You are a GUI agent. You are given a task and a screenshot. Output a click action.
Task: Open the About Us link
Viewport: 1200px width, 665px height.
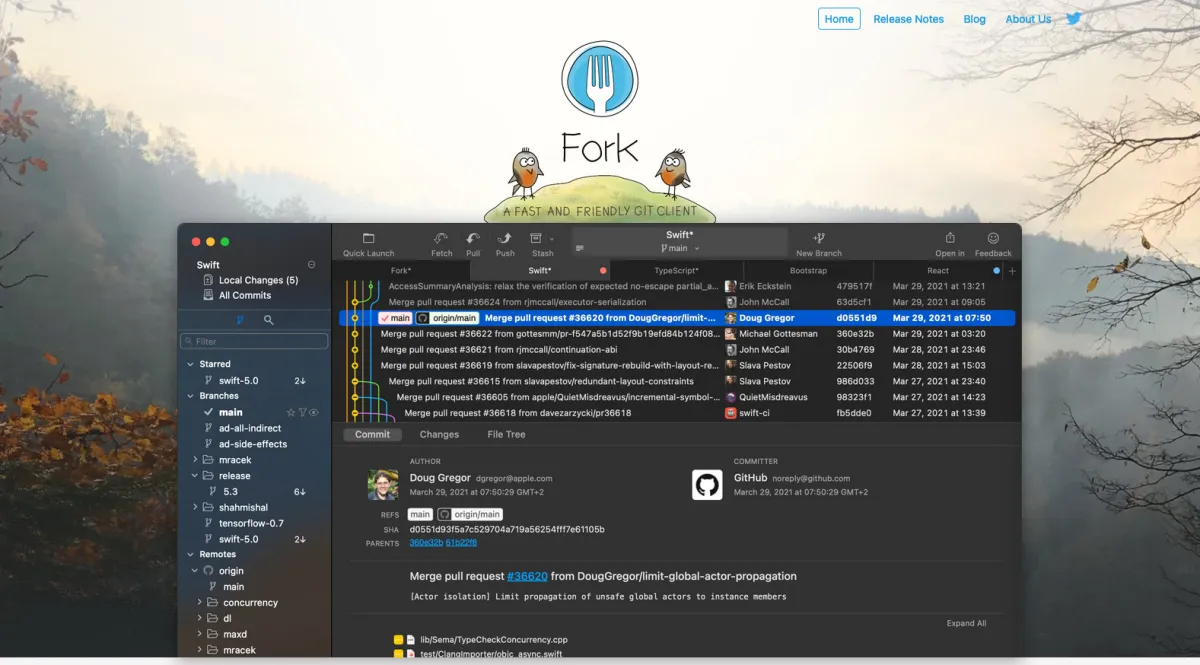click(x=1028, y=19)
